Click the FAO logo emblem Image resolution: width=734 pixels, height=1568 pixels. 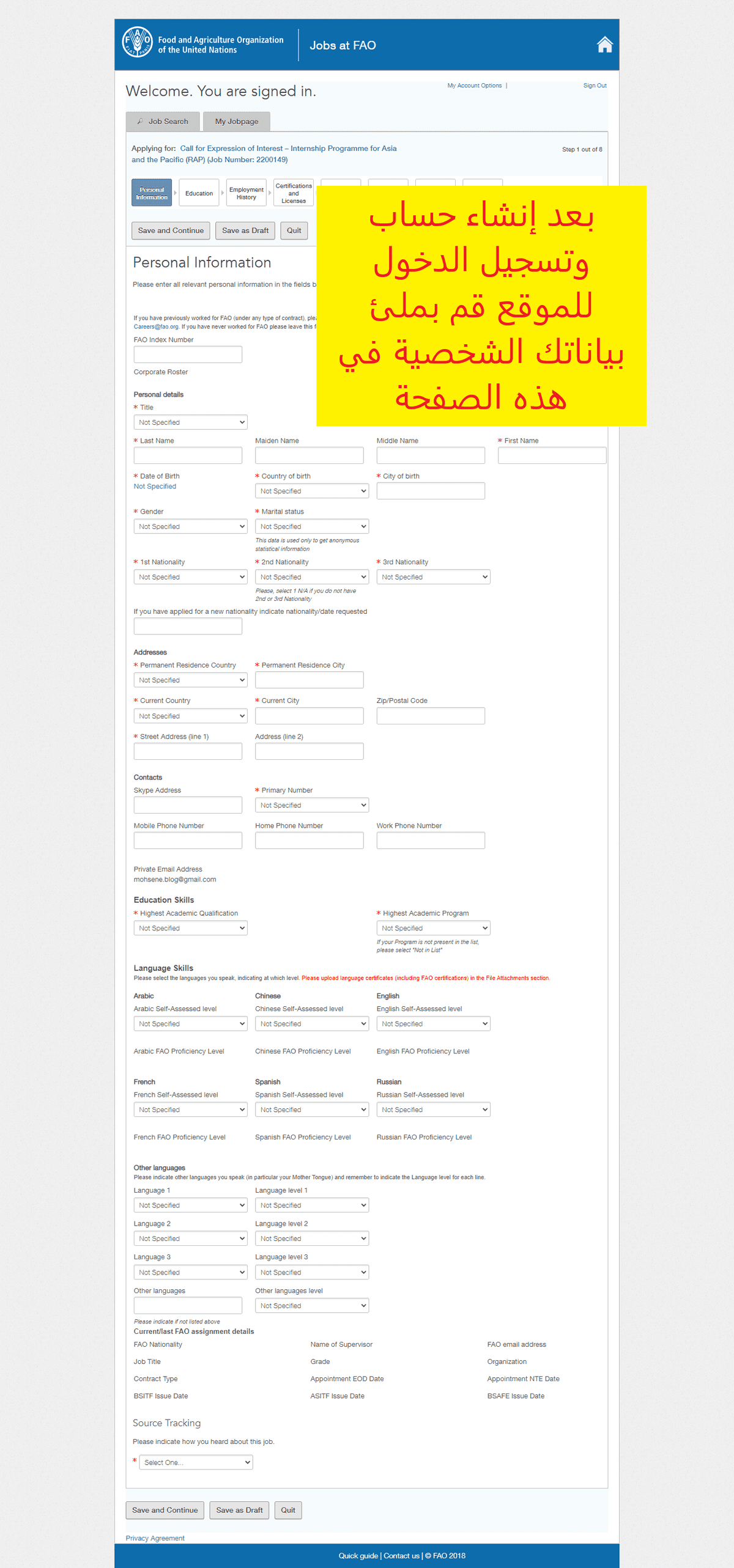[x=137, y=42]
